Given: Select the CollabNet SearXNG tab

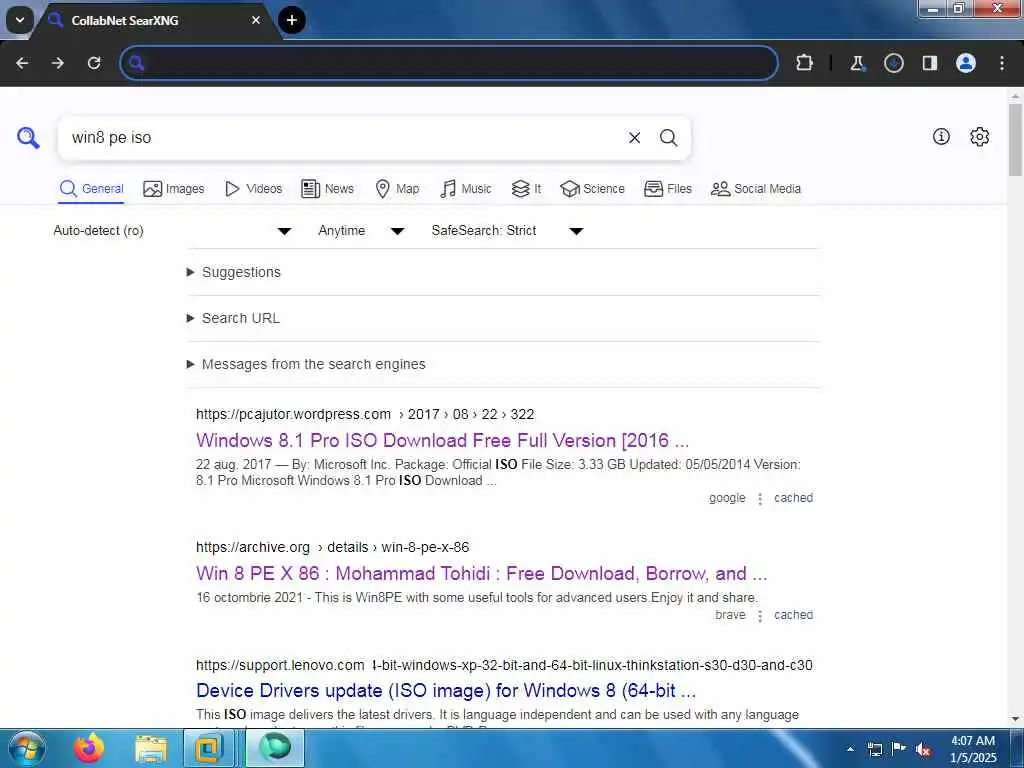Looking at the screenshot, I should click(157, 20).
